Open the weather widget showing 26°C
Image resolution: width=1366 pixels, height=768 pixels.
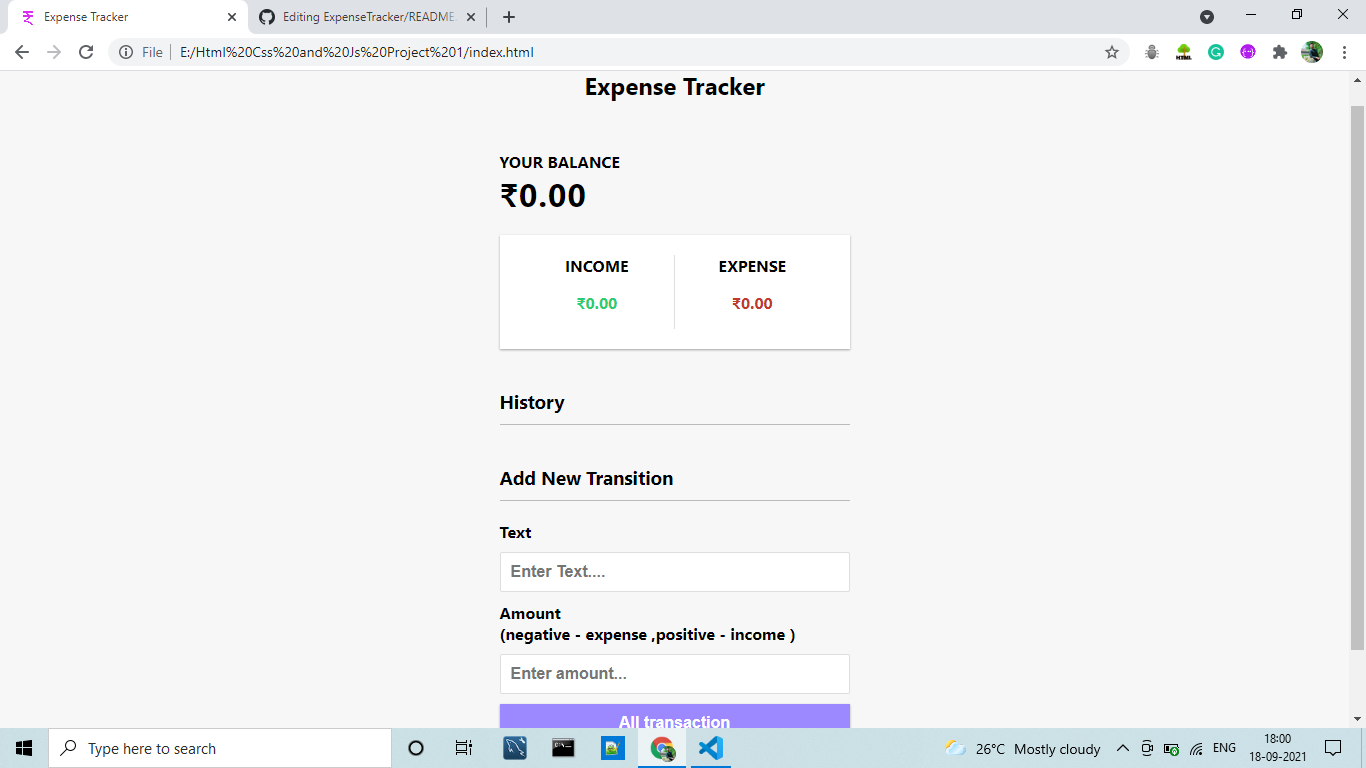(1023, 748)
